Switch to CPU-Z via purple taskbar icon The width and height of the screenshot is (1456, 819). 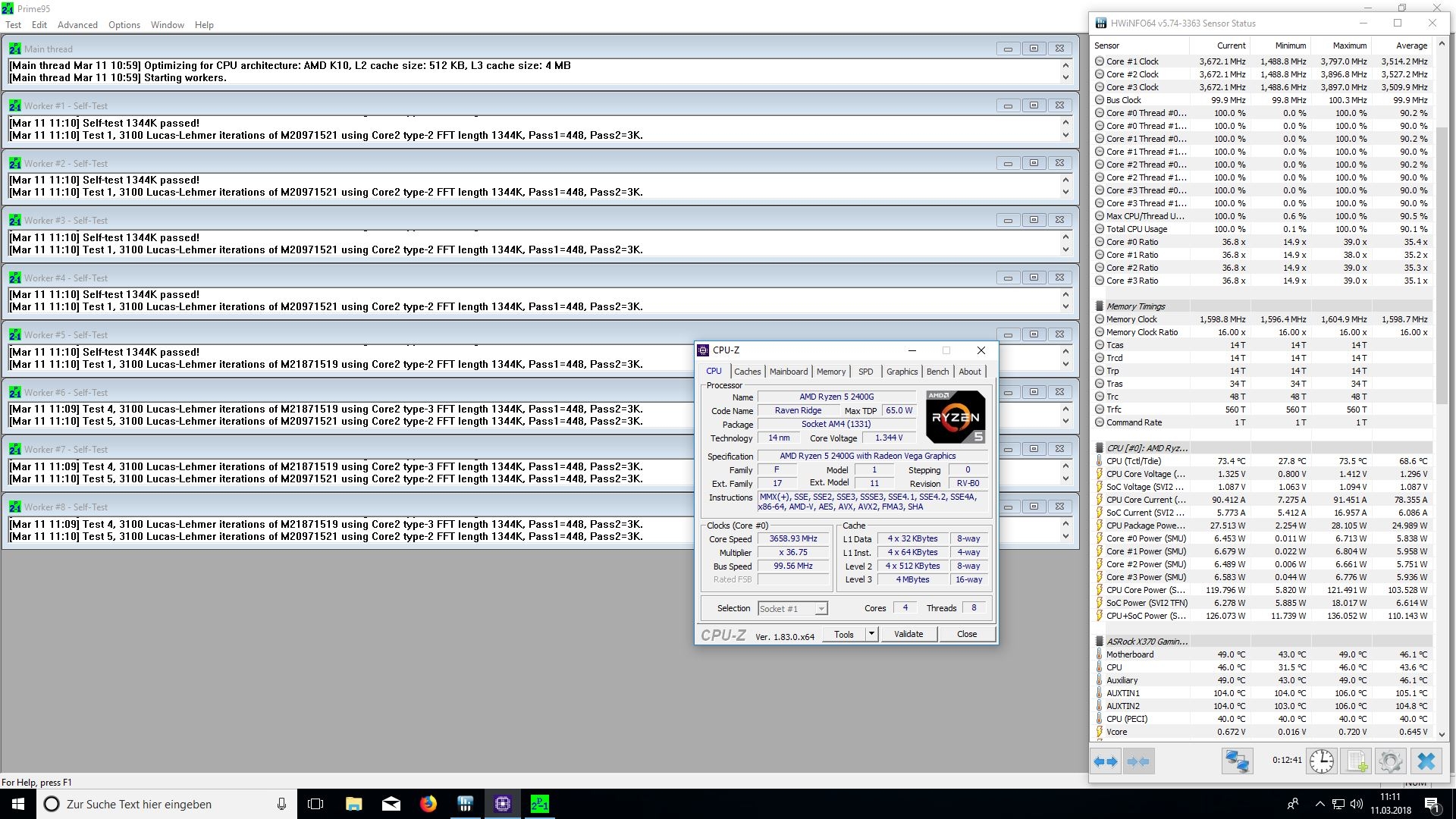click(x=503, y=804)
